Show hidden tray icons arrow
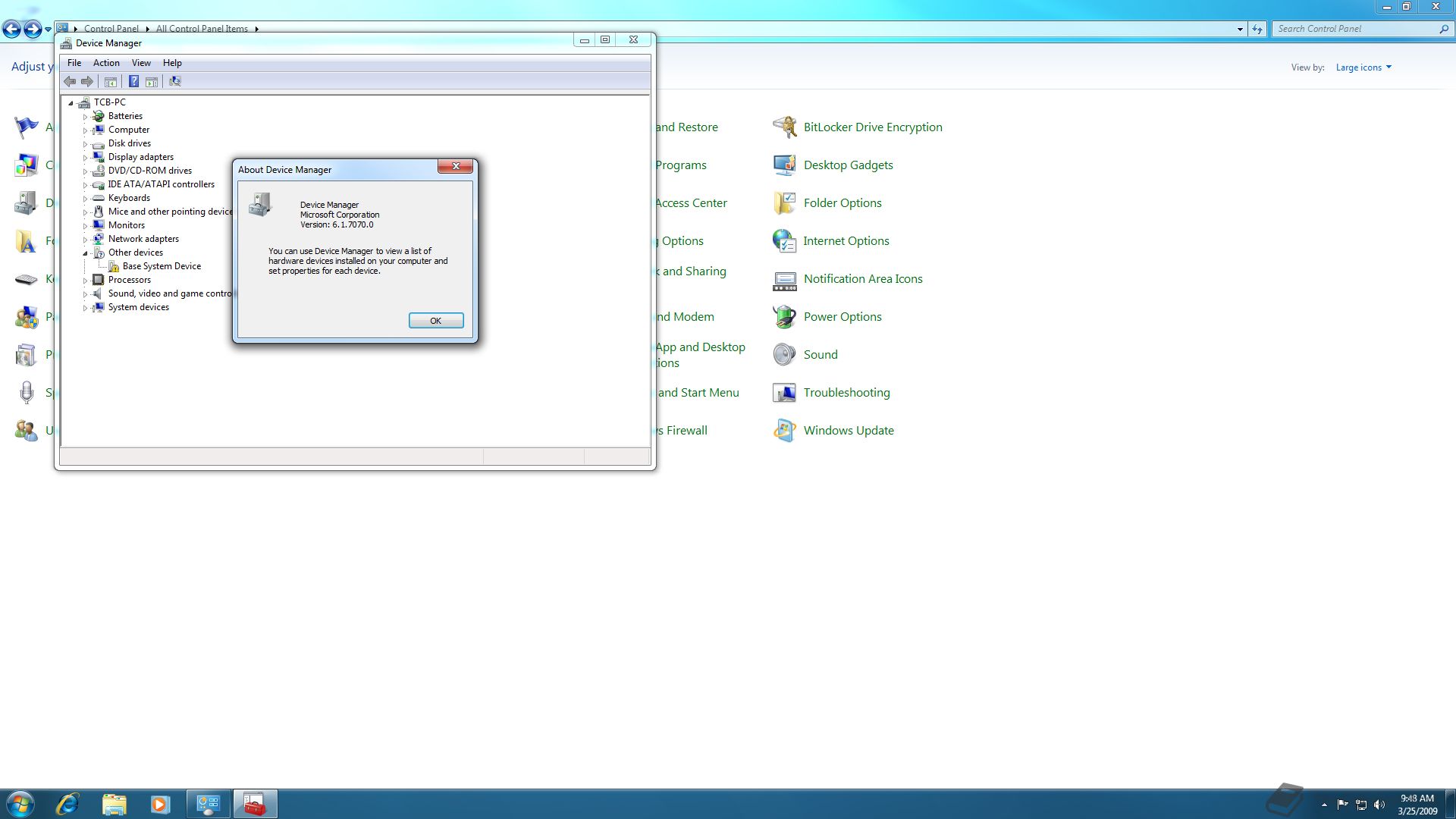 tap(1324, 805)
